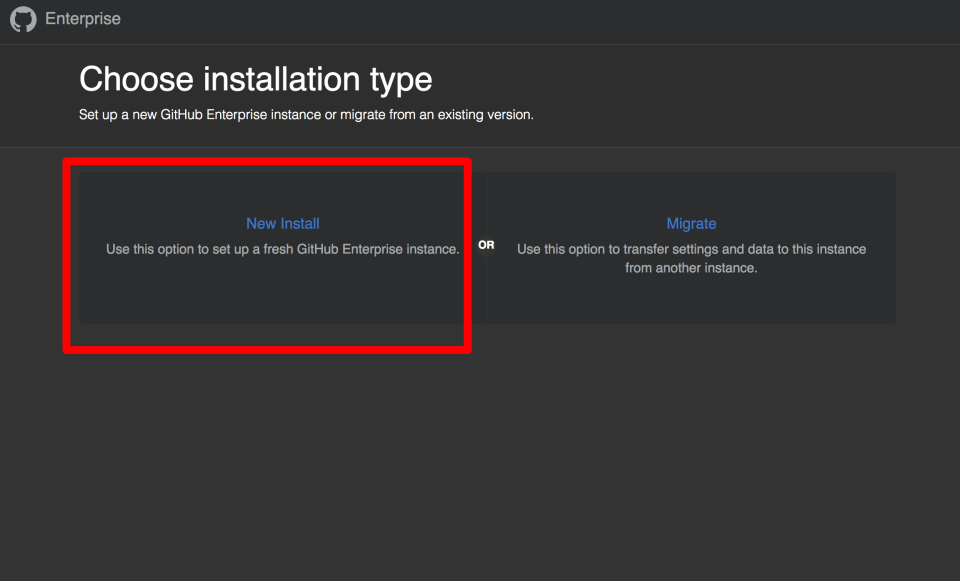Click the Enterprise label in the header

click(x=83, y=19)
